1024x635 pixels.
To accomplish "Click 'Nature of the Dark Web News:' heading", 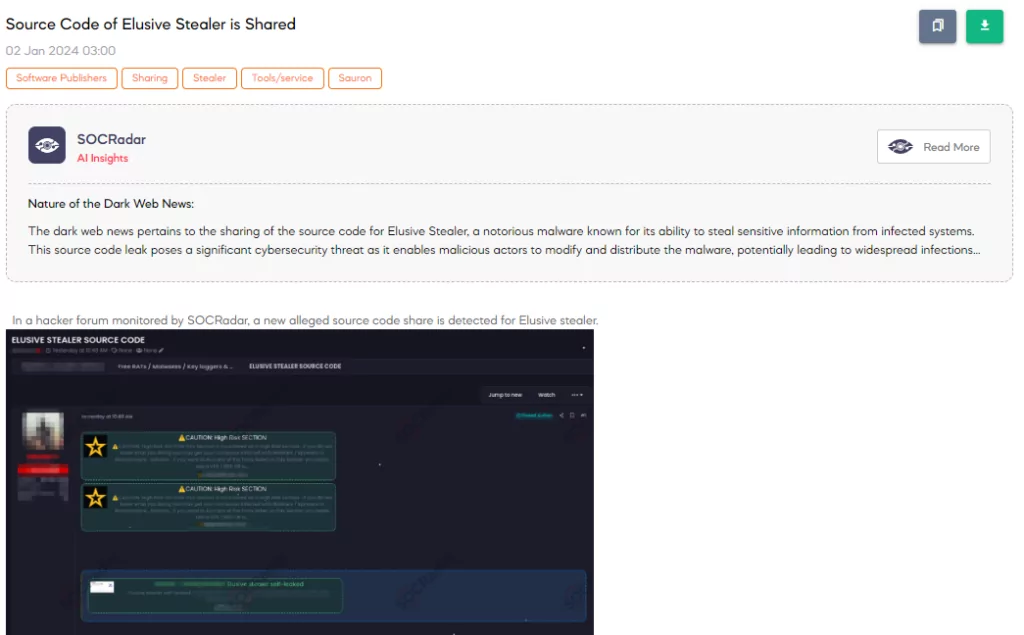I will [111, 204].
